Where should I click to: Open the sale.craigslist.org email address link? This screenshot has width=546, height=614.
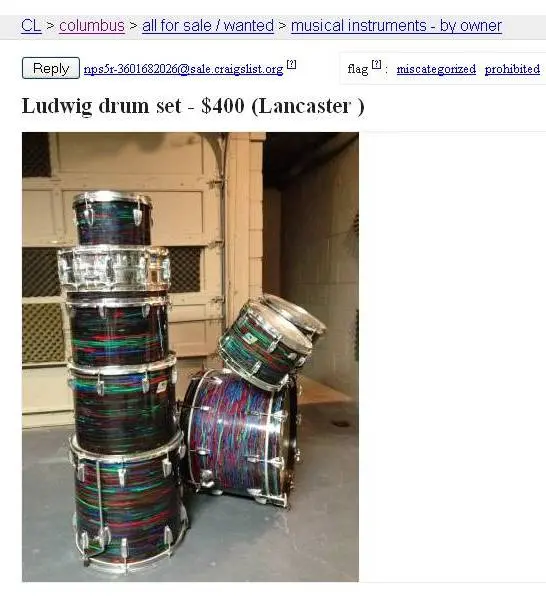[x=183, y=69]
